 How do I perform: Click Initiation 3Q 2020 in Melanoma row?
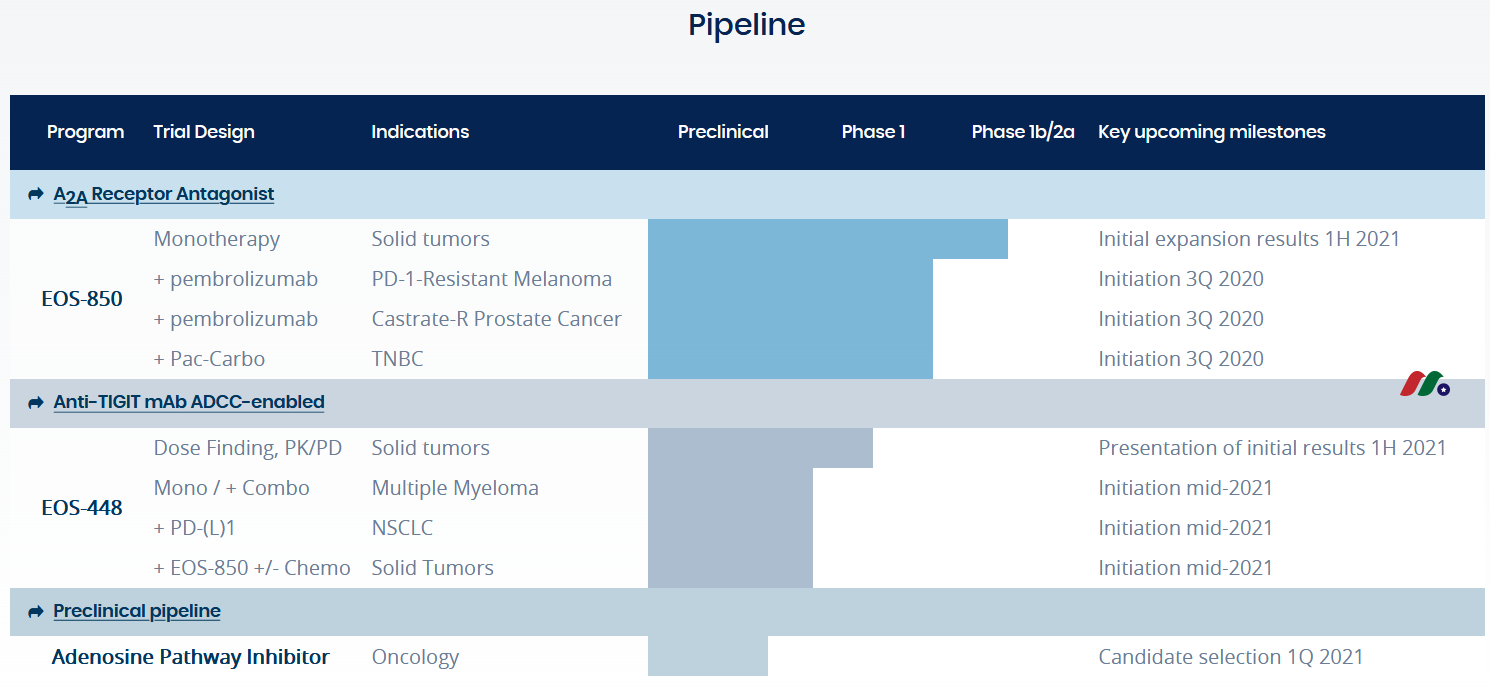(x=1181, y=279)
